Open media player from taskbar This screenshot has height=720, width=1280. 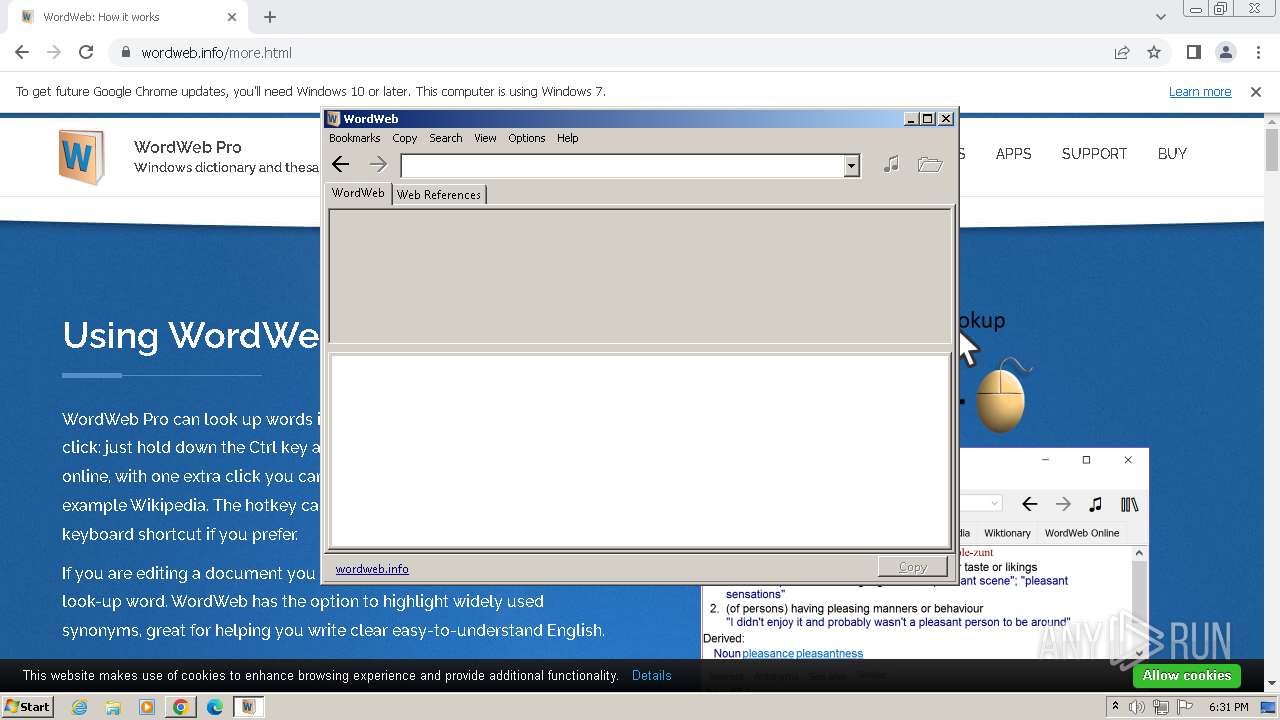pyautogui.click(x=147, y=707)
